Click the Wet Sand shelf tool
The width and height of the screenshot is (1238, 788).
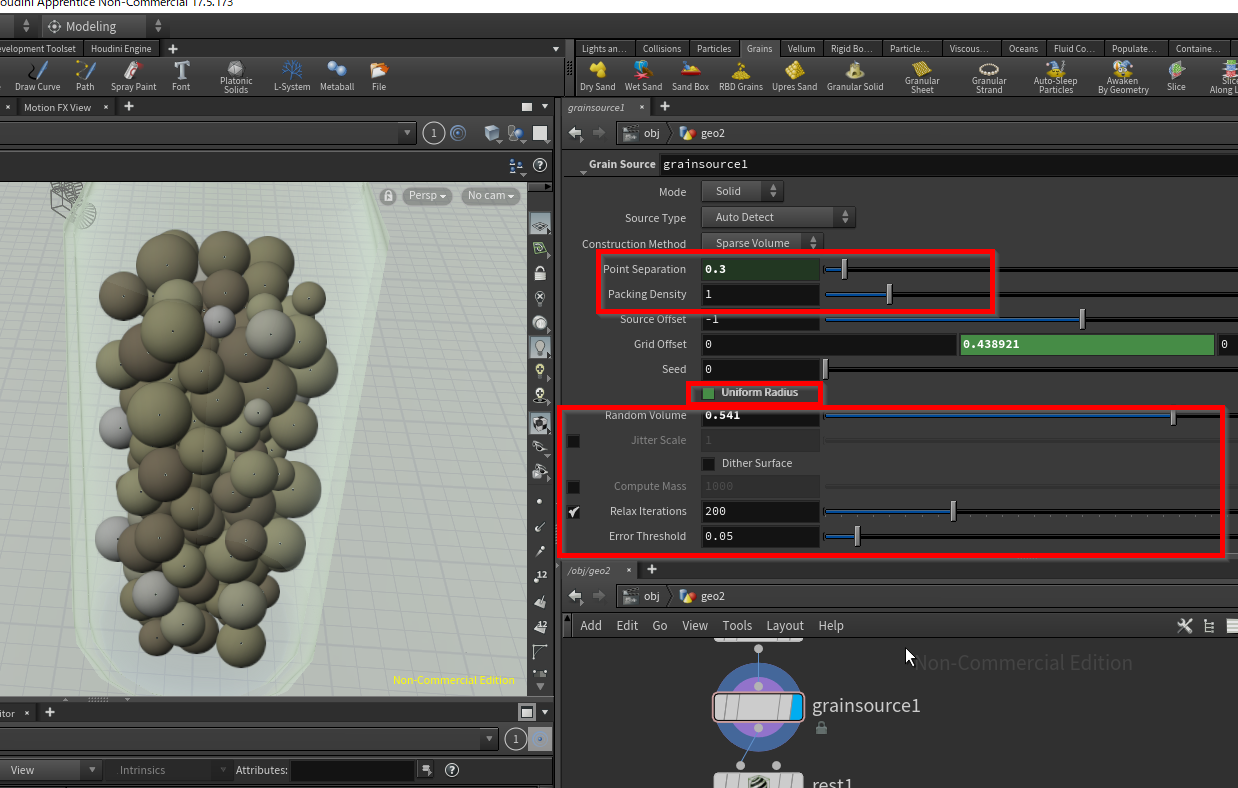[643, 76]
